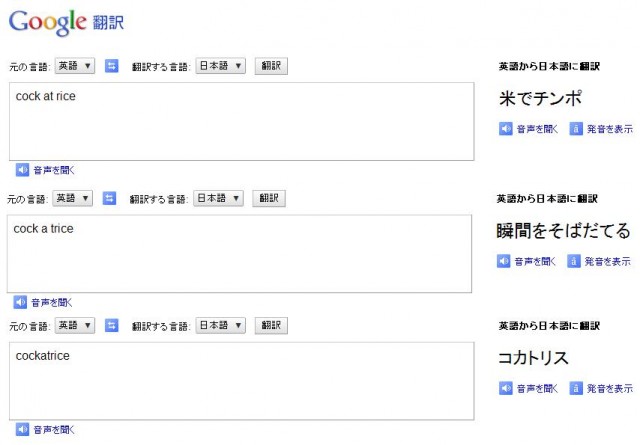
Task: Click the 翻訳 button in the cockatrice panel
Action: [271, 325]
